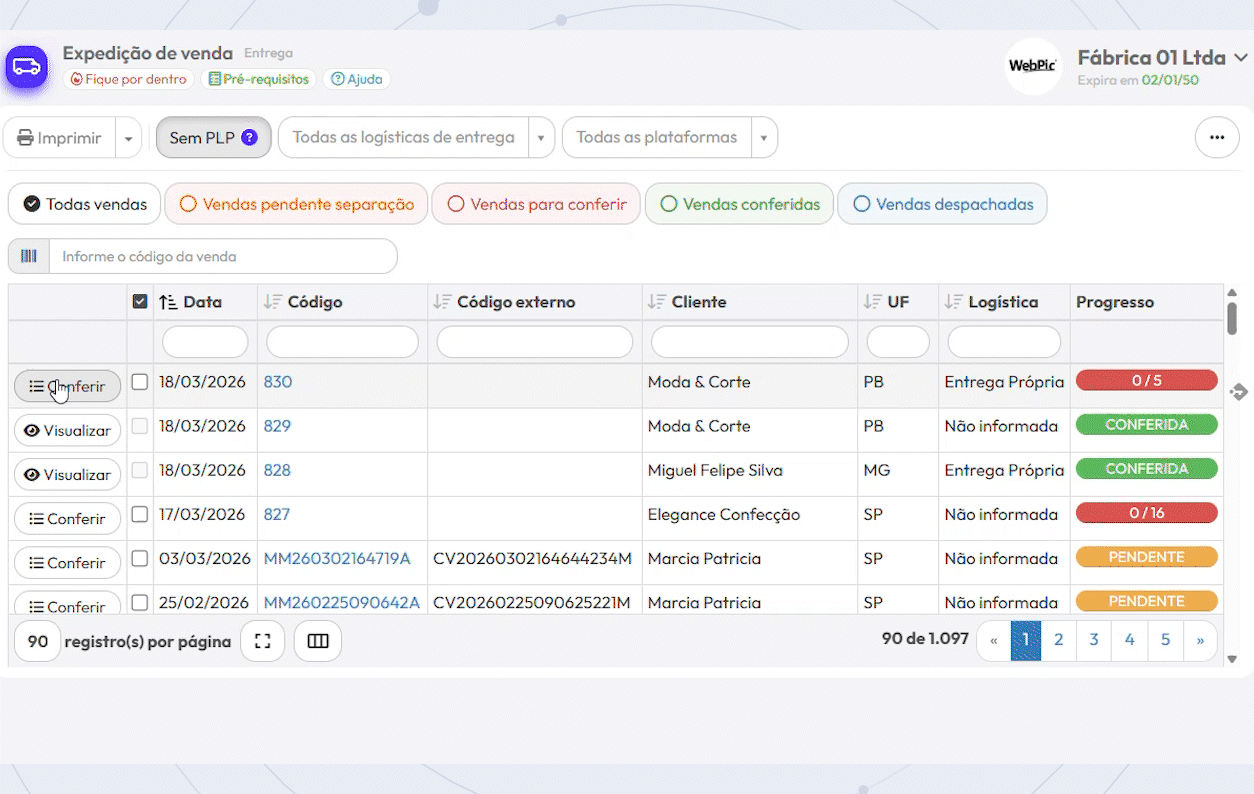Click the side panel arrow icon

click(x=1238, y=392)
